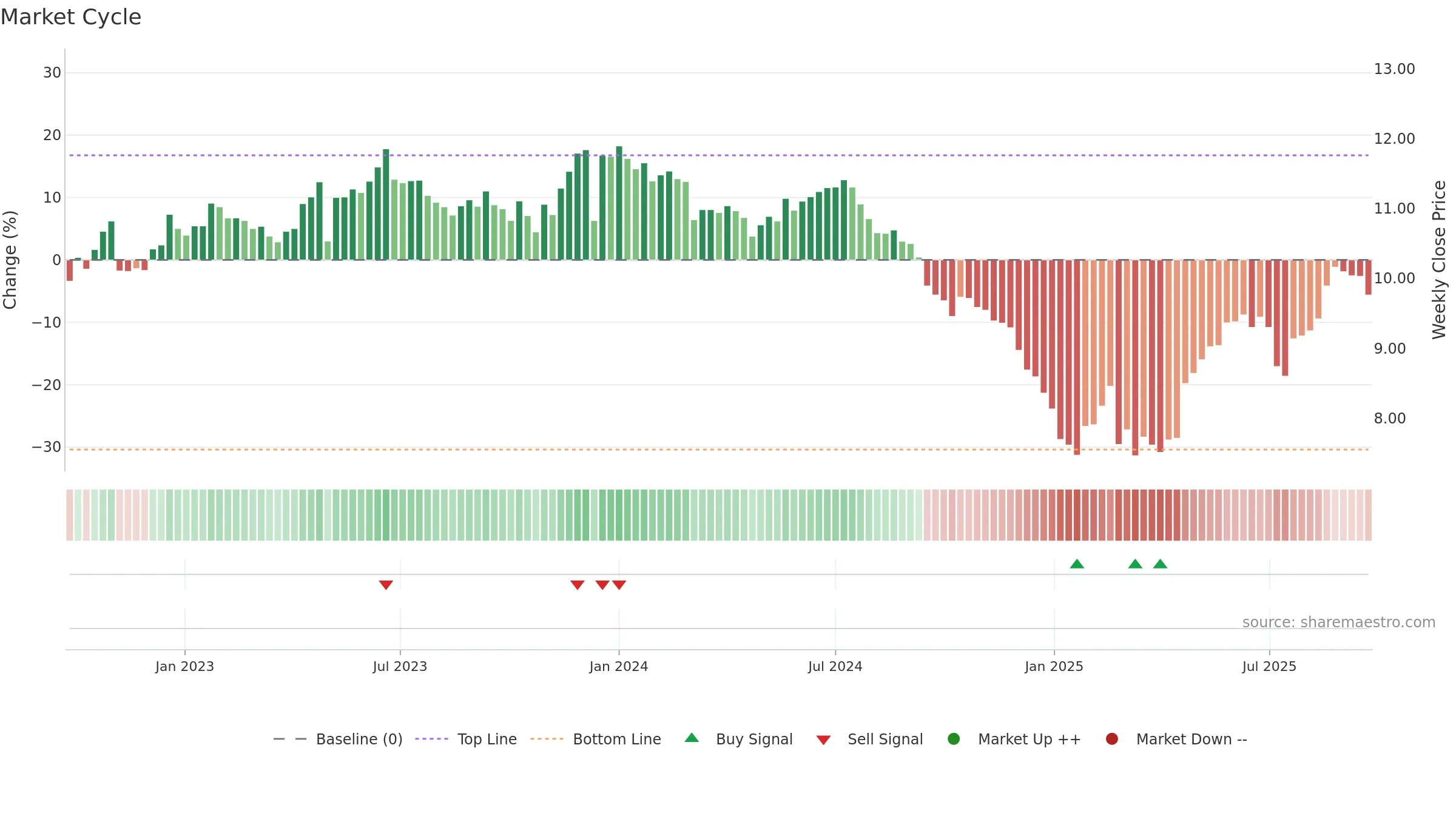1456x819 pixels.
Task: Toggle the Top Line legend entry
Action: coord(466,739)
